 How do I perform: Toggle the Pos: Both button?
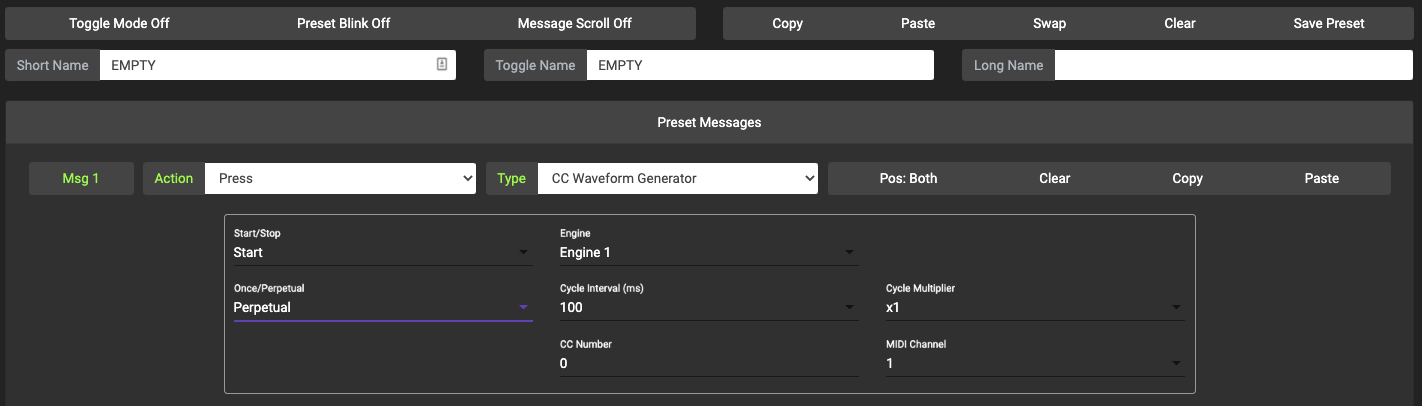click(x=908, y=178)
